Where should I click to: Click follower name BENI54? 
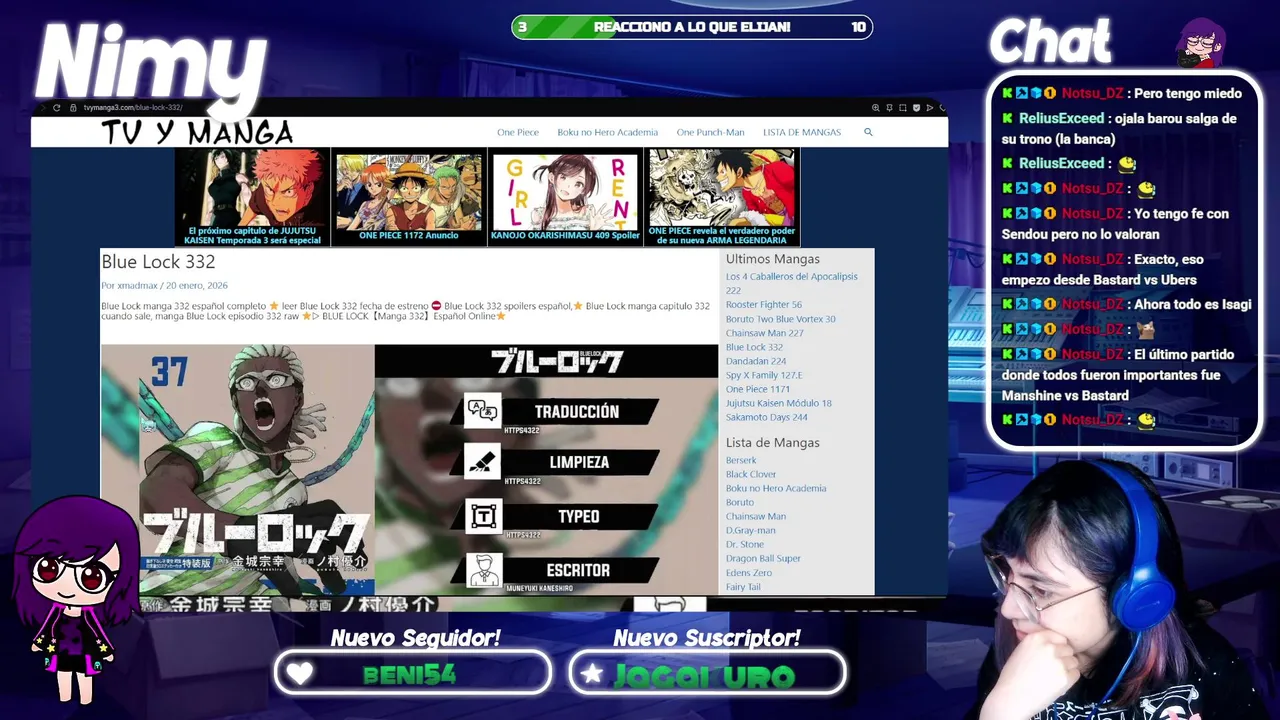tap(410, 674)
